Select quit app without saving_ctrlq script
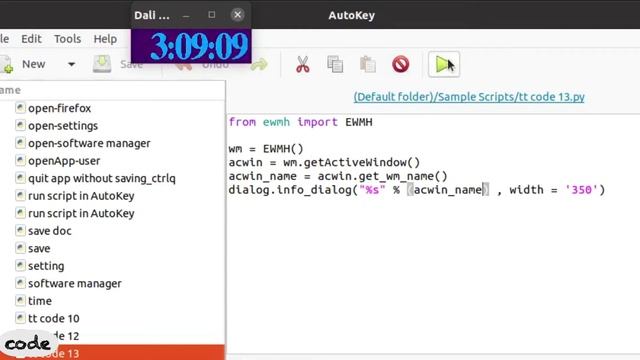This screenshot has width=640, height=360. [102, 178]
